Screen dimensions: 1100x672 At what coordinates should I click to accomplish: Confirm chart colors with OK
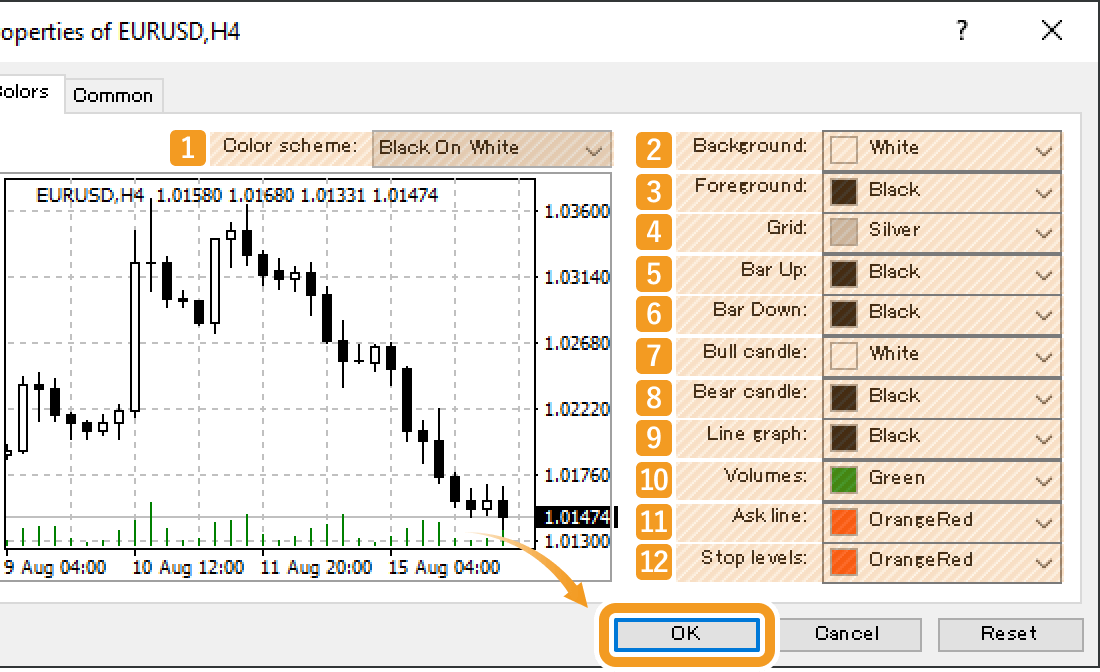686,634
